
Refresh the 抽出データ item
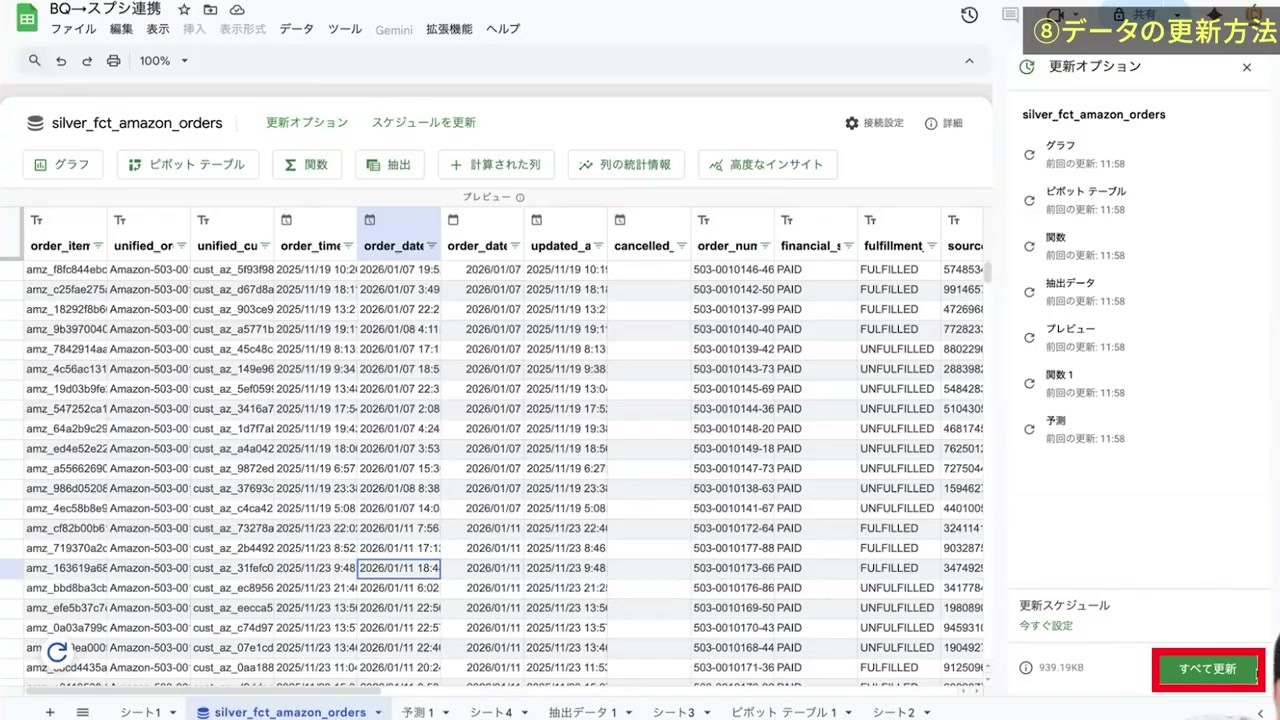[1029, 293]
